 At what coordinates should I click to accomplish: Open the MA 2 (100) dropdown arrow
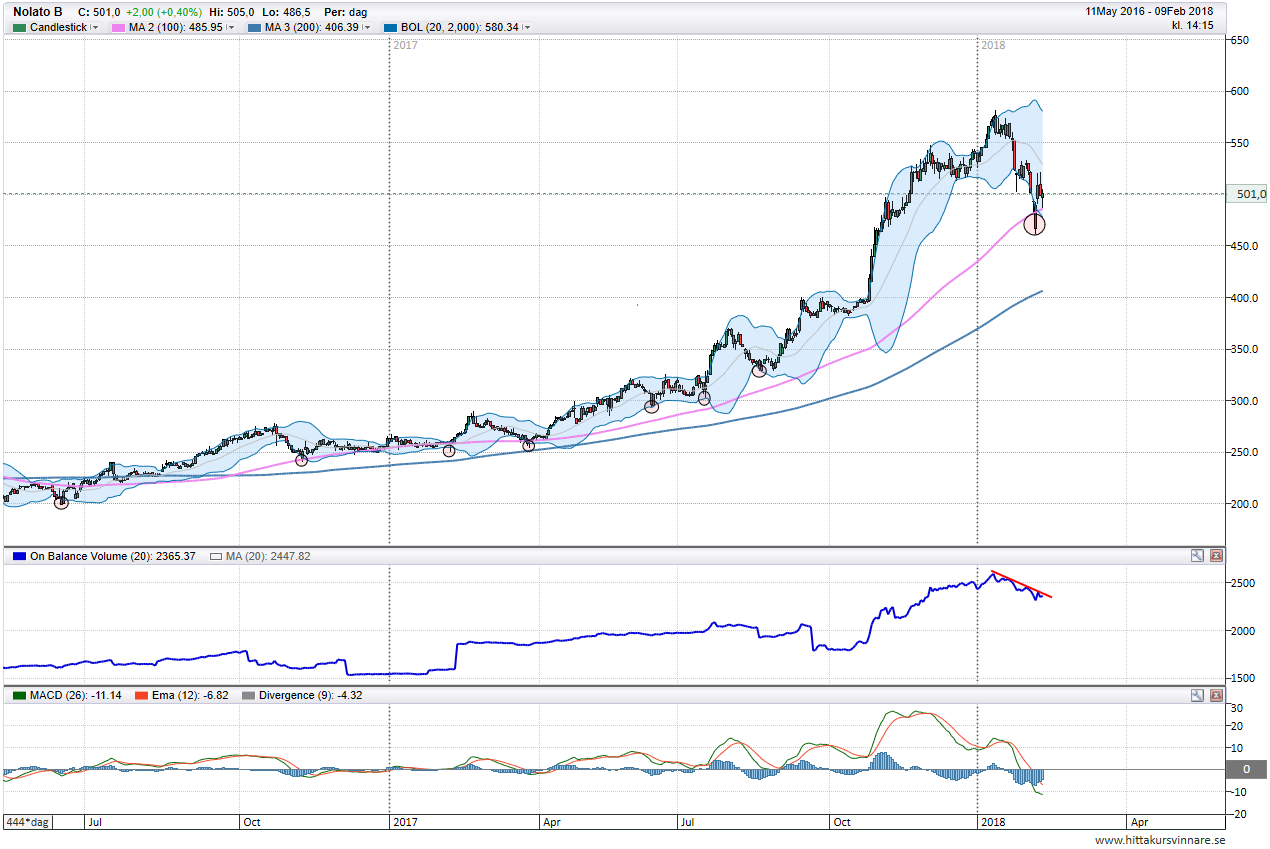point(236,28)
